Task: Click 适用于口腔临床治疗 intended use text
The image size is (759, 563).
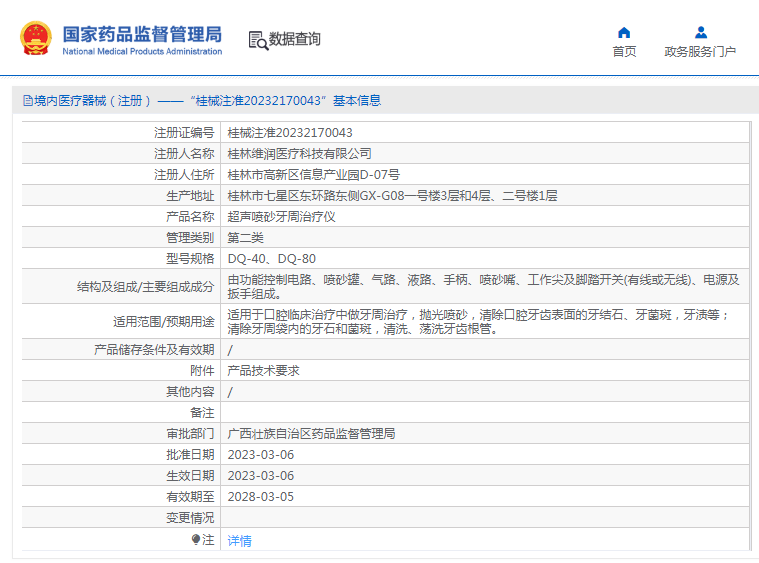Action: (479, 322)
